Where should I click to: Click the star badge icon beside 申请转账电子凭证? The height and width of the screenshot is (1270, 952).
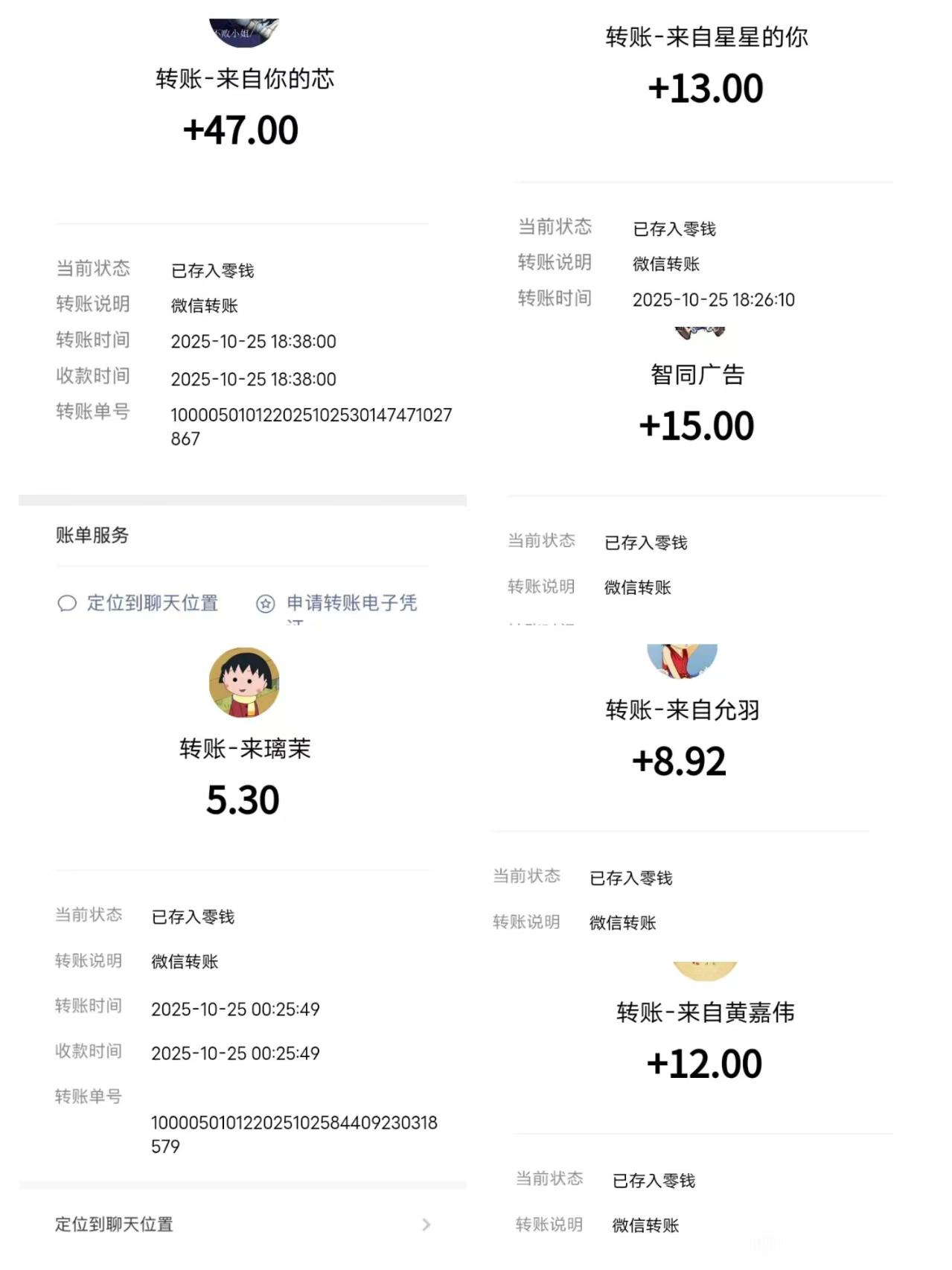[266, 604]
